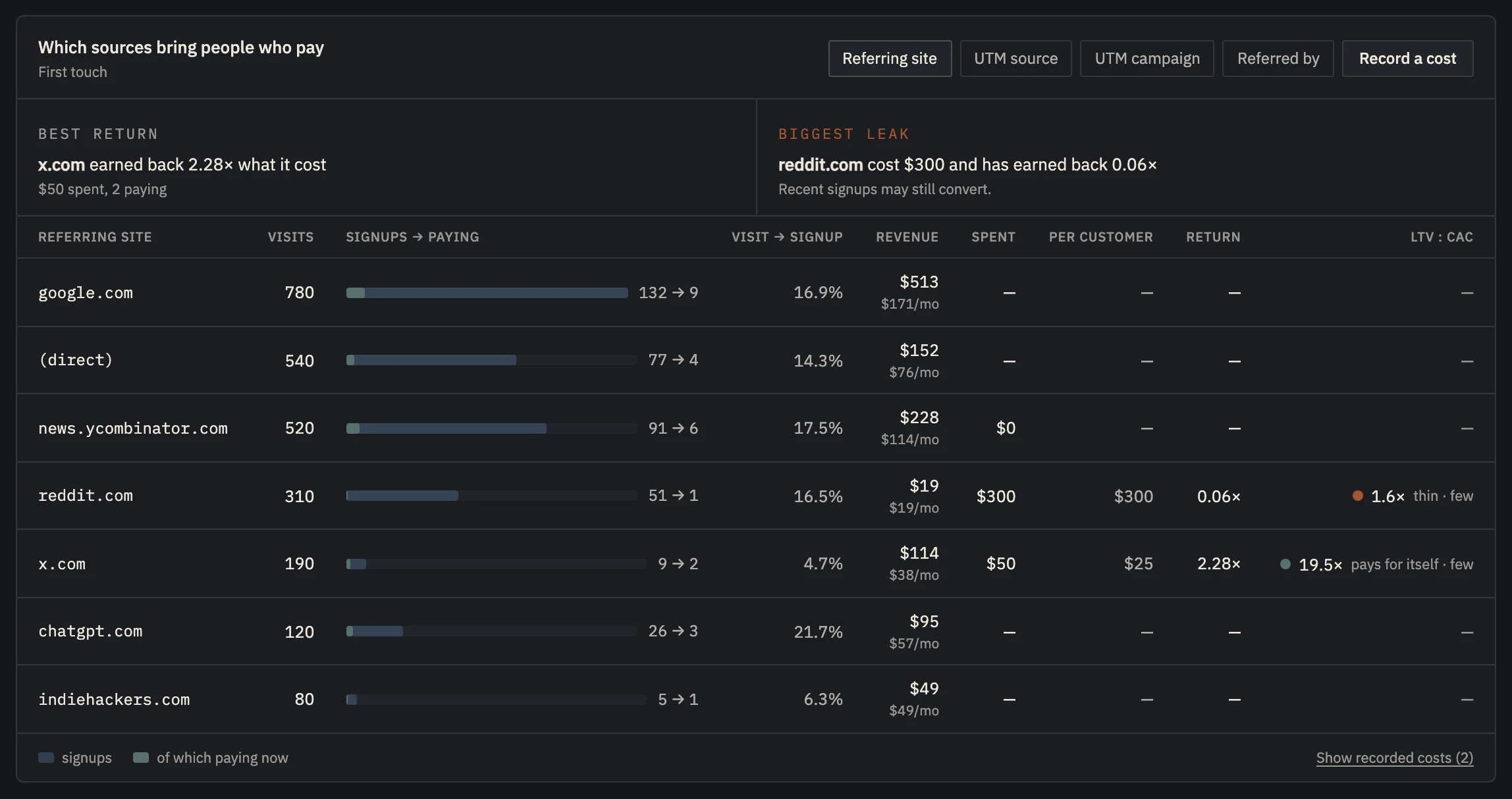Click the 2.28× return value for x.com
The width and height of the screenshot is (1512, 799).
(x=1218, y=564)
